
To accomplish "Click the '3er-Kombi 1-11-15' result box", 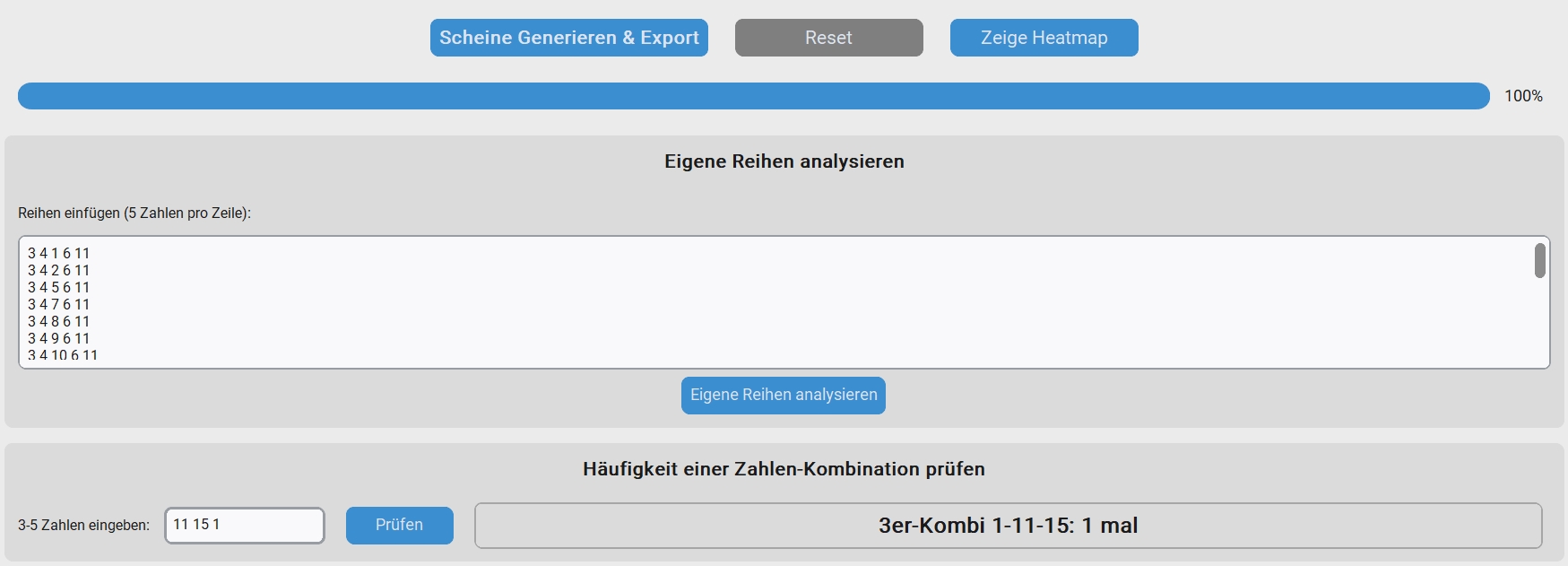I will pyautogui.click(x=1008, y=526).
